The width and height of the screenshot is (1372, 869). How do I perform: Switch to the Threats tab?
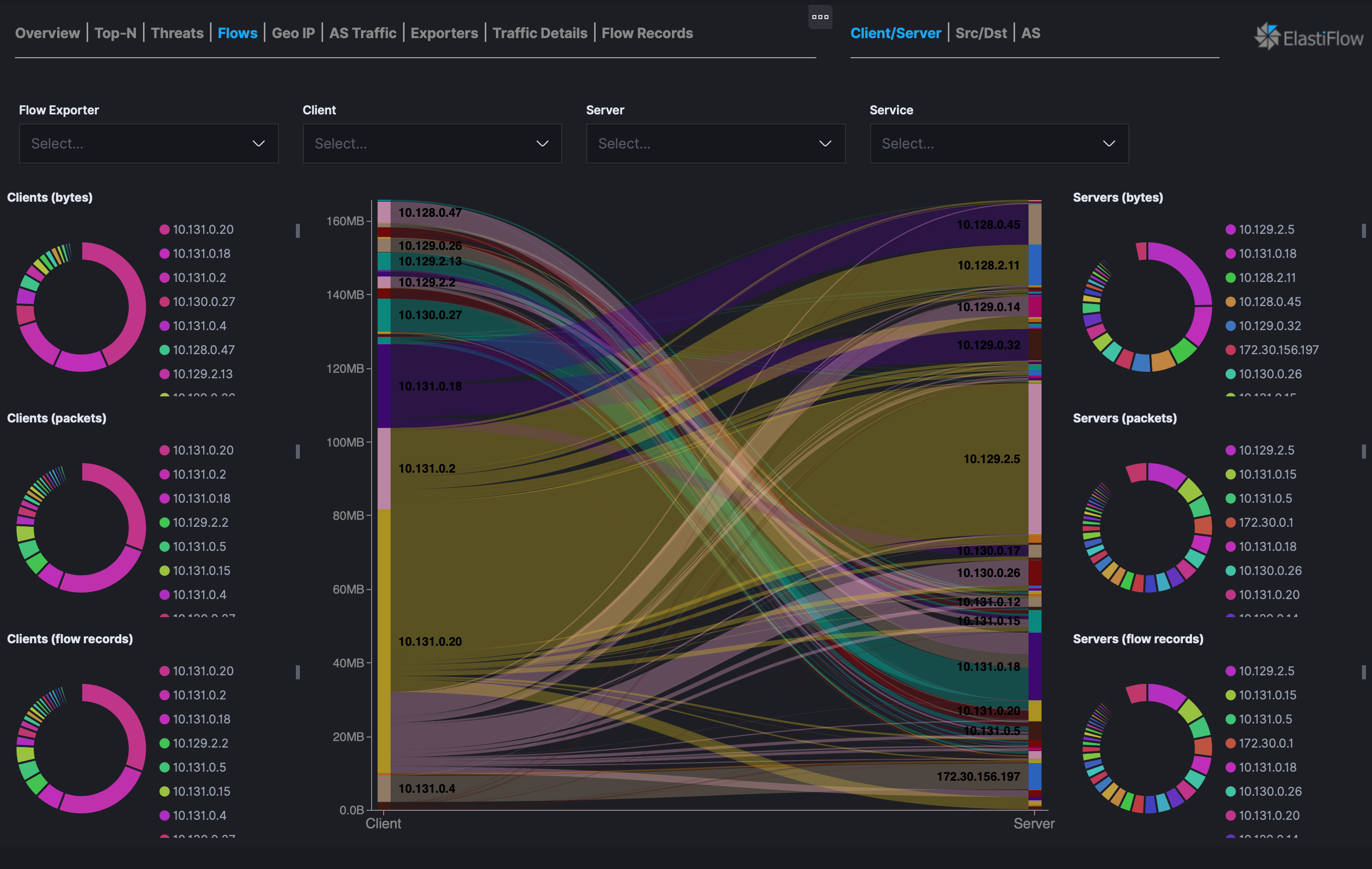tap(177, 33)
